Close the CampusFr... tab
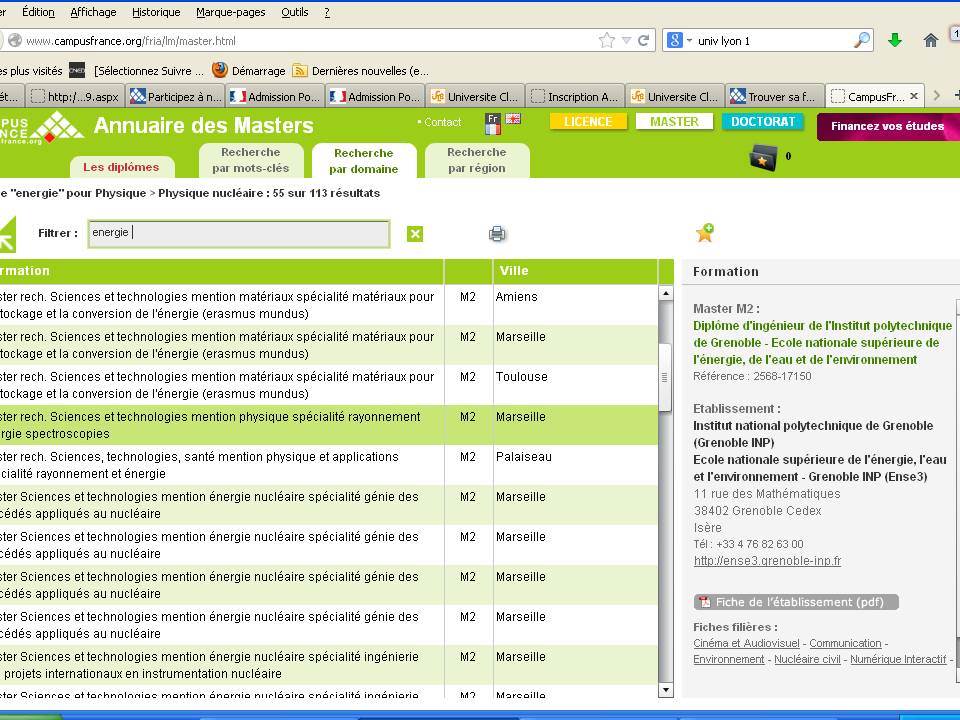 tap(914, 96)
